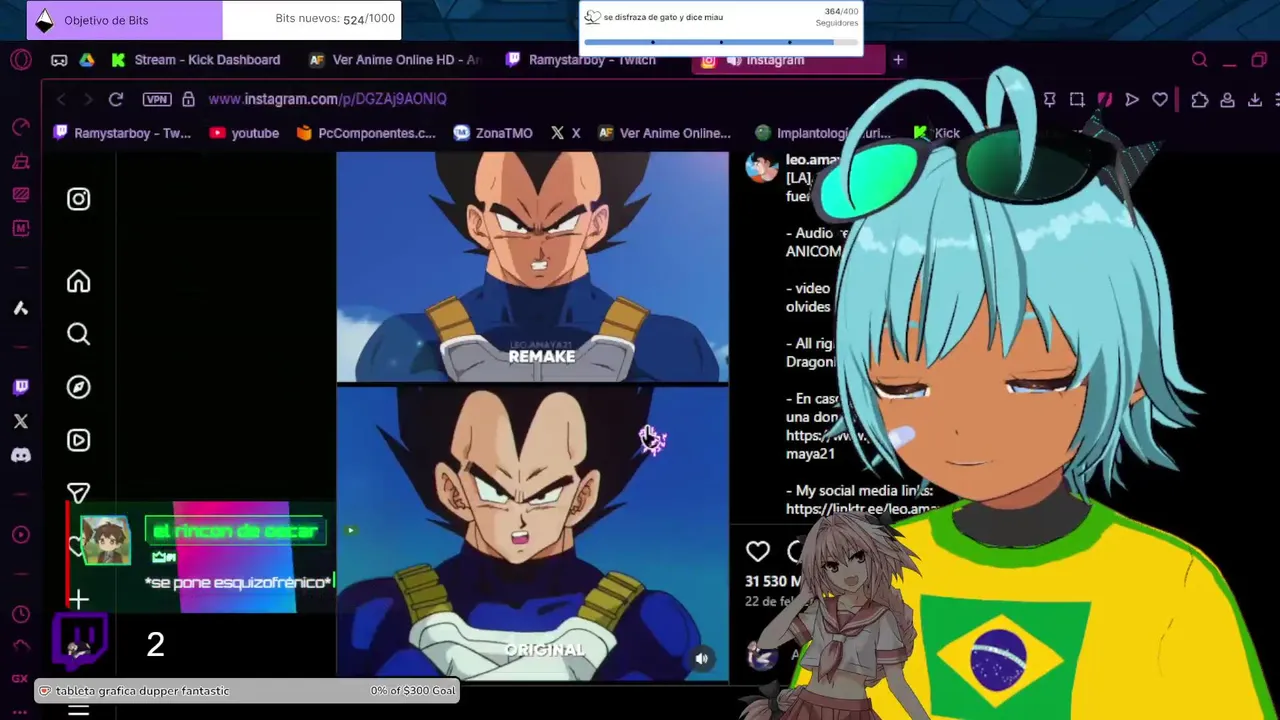Screen dimensions: 1280x720
Task: Open Ramystarboy Twitch bookmark
Action: coord(122,133)
